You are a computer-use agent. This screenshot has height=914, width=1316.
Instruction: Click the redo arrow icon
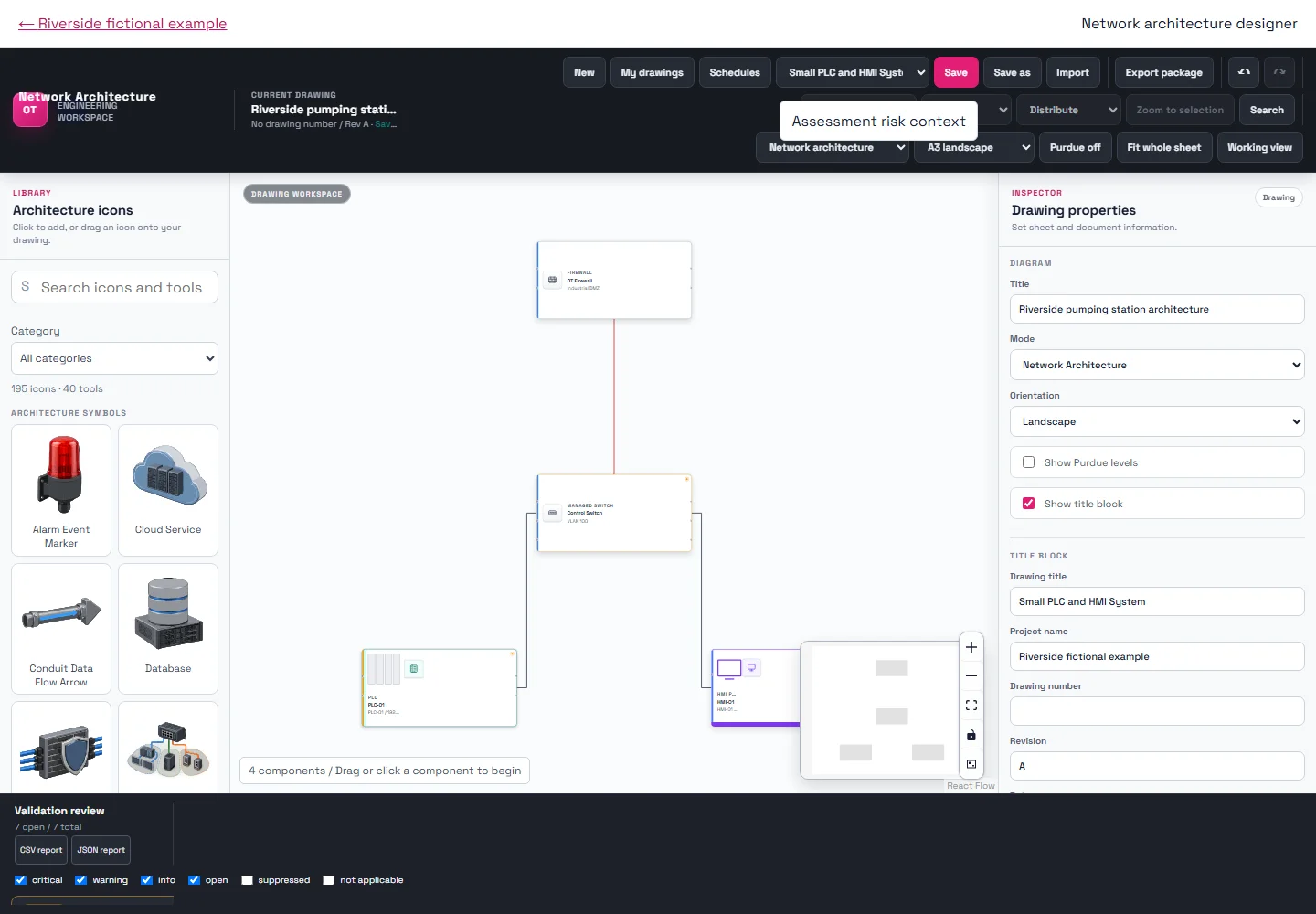(x=1279, y=72)
